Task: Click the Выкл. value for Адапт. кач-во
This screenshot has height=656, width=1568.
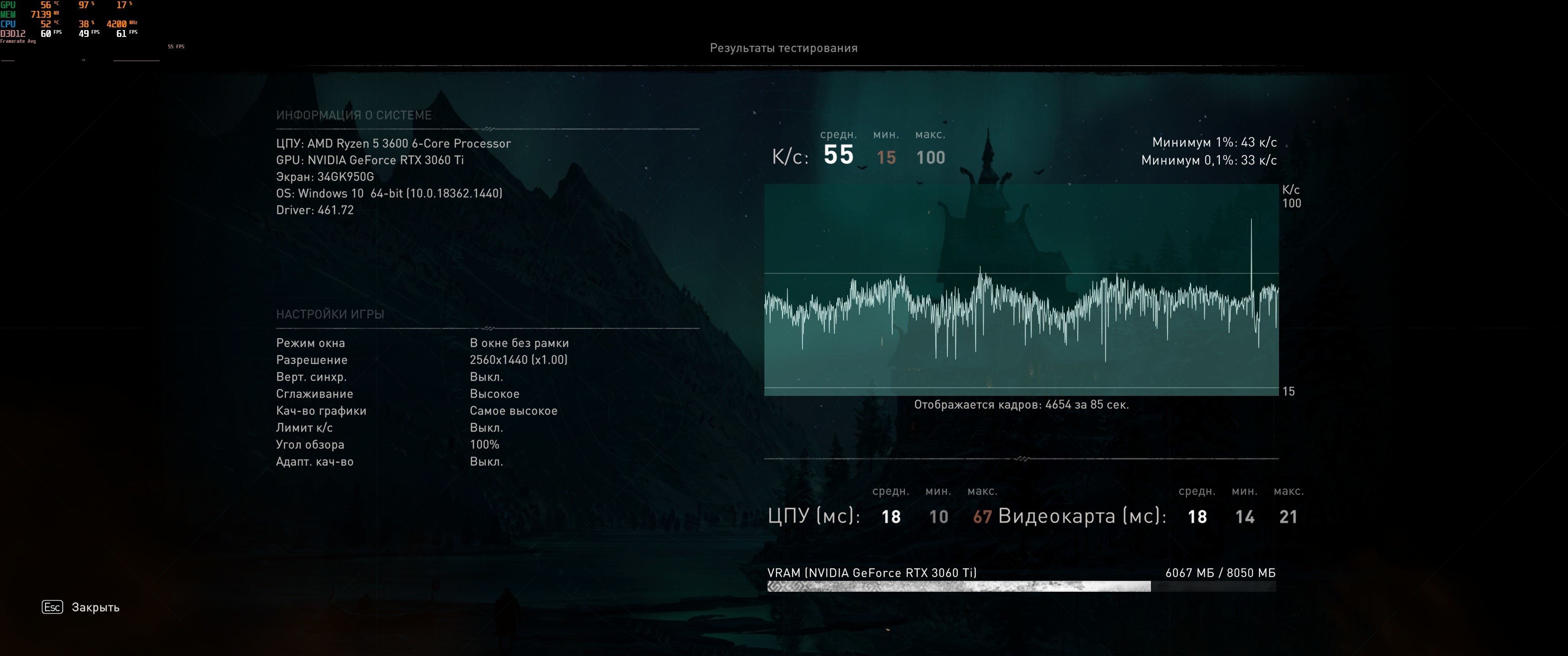Action: 486,462
